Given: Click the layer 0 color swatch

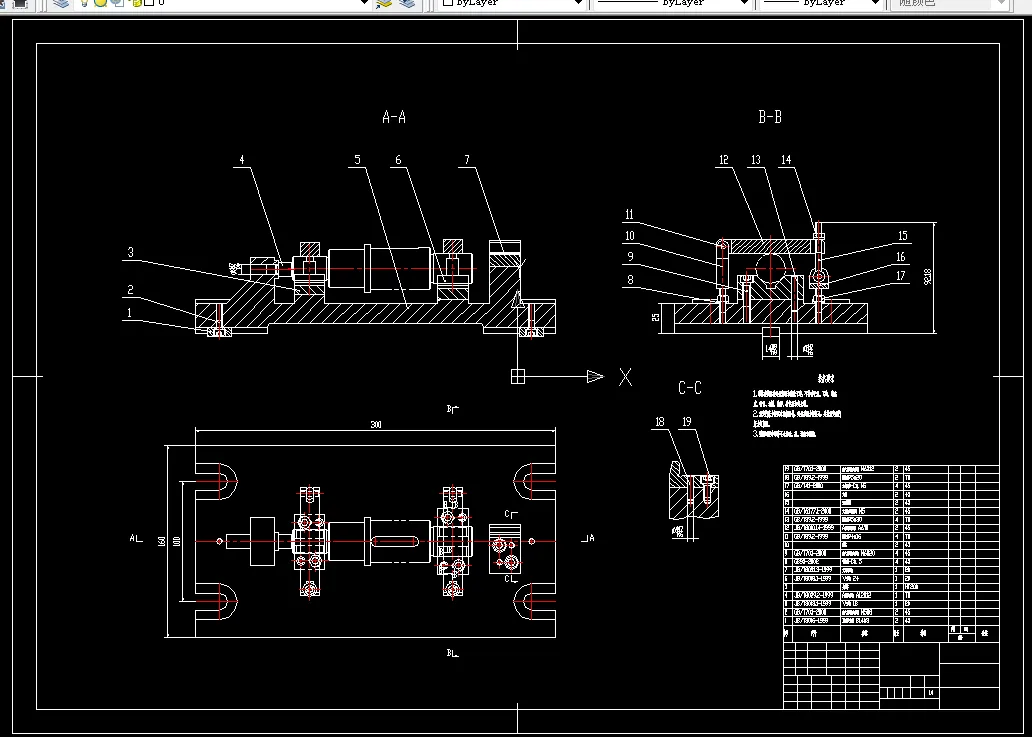Looking at the screenshot, I should point(149,3).
